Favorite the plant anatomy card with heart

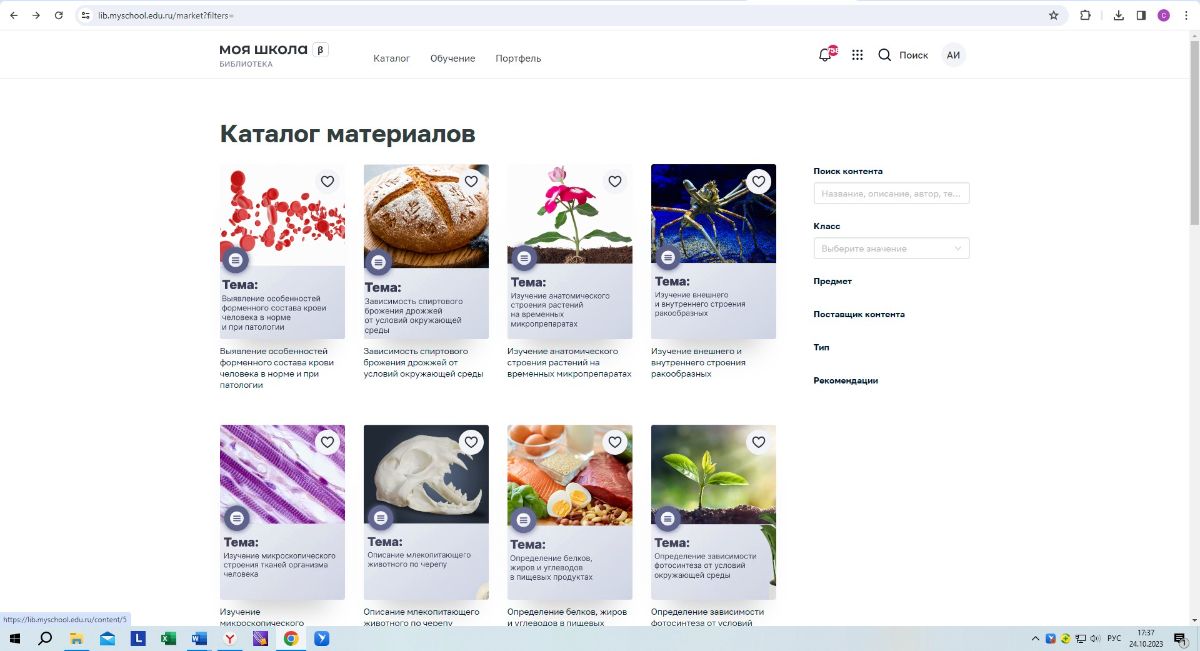615,181
